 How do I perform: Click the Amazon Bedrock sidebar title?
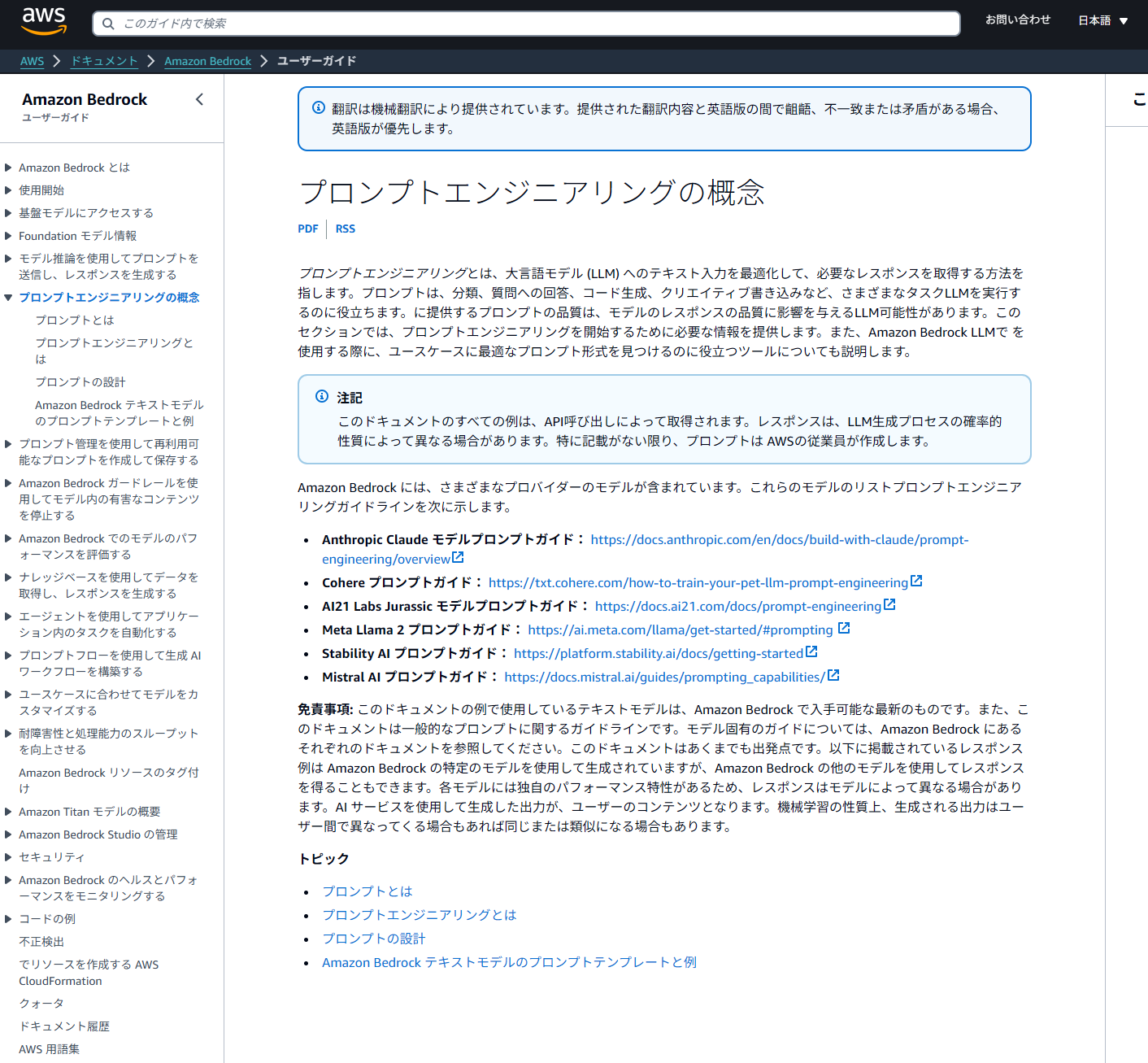tap(85, 99)
